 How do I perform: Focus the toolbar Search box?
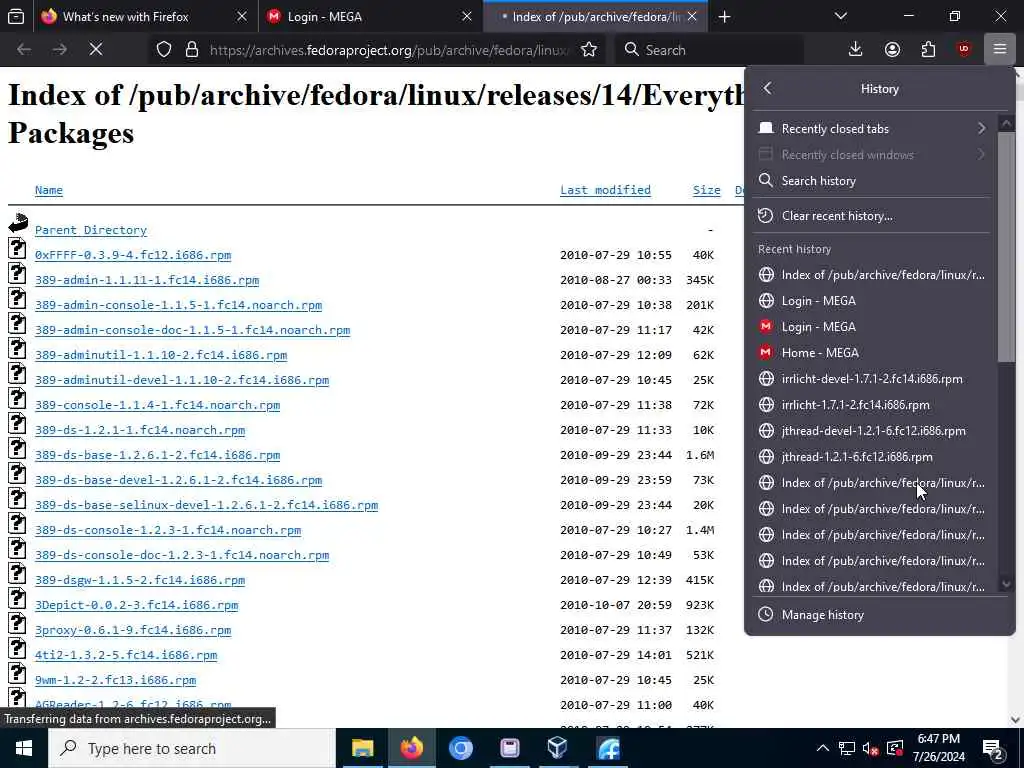click(709, 50)
